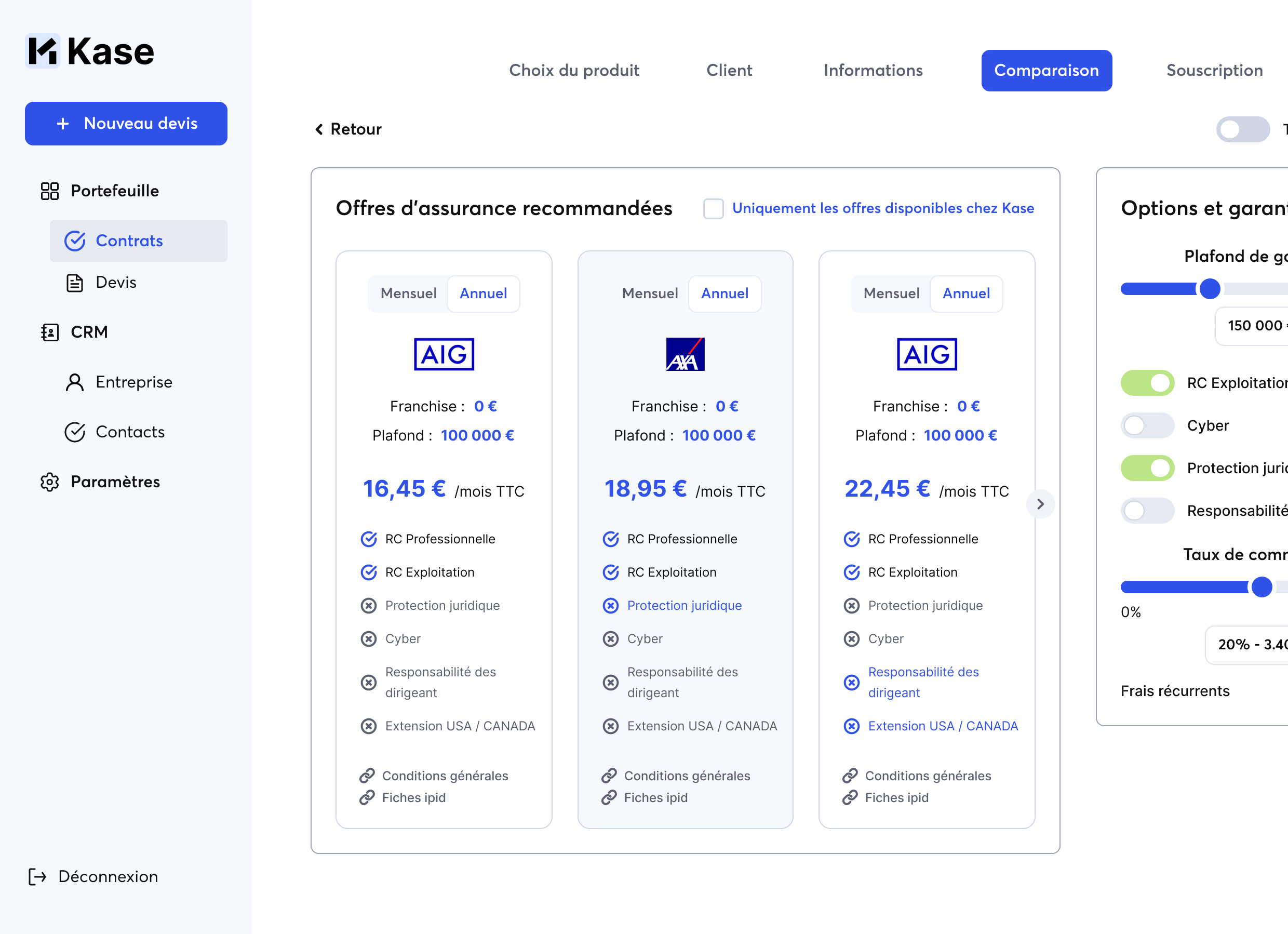Click the Déconnexion logout icon

click(x=37, y=877)
